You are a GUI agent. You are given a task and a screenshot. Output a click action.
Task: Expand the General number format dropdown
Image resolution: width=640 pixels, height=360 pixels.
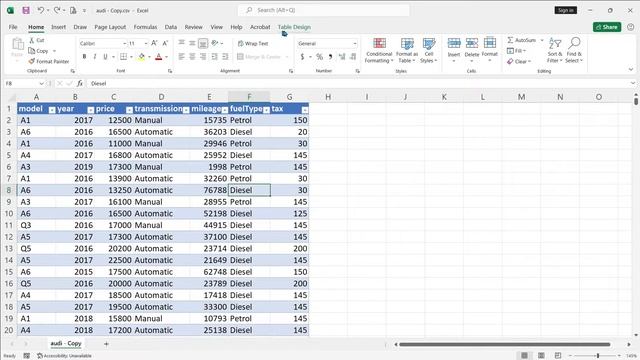pos(355,43)
